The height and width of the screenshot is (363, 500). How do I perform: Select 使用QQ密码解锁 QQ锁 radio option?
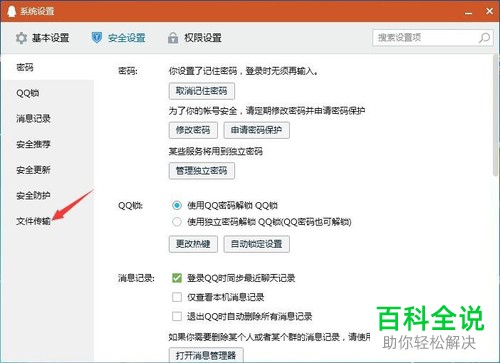pyautogui.click(x=177, y=205)
